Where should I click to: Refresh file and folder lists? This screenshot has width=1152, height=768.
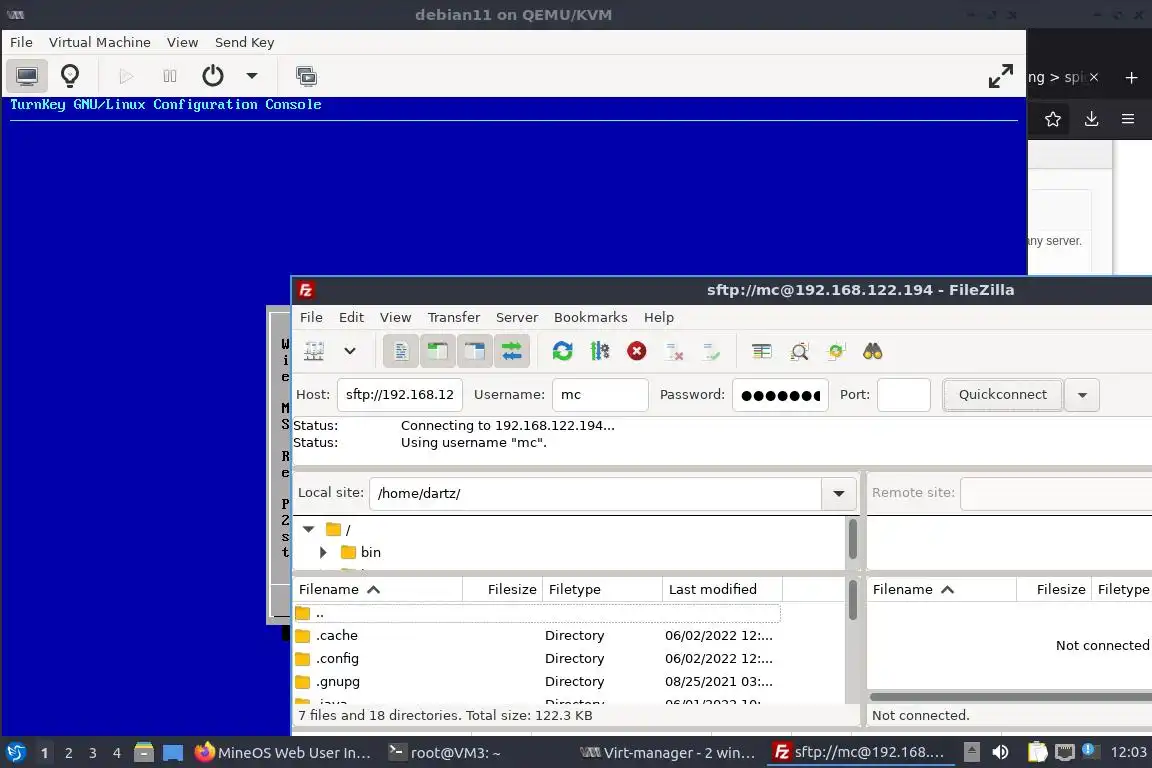click(x=563, y=351)
